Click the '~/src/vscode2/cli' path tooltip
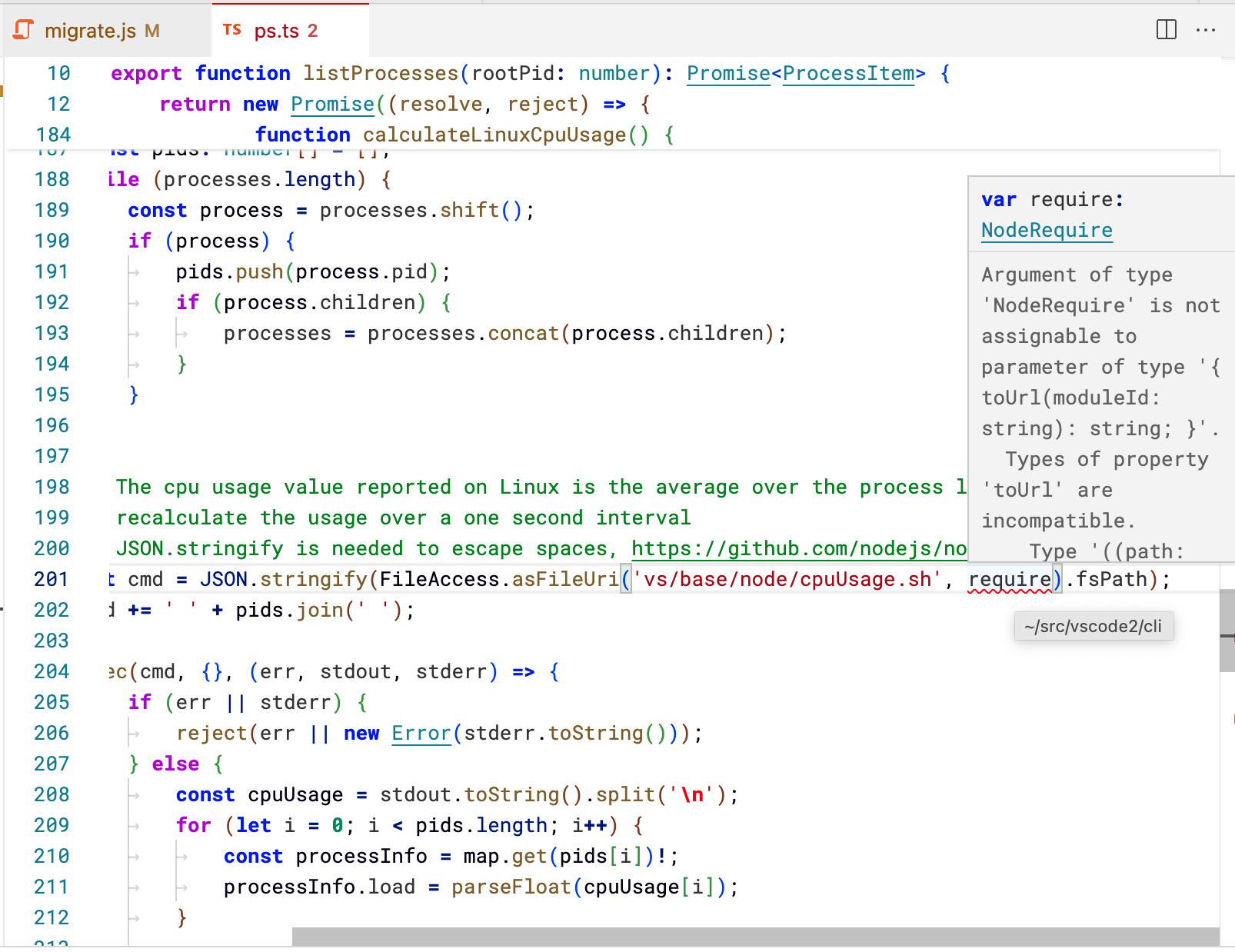Viewport: 1235px width, 952px height. (1094, 626)
